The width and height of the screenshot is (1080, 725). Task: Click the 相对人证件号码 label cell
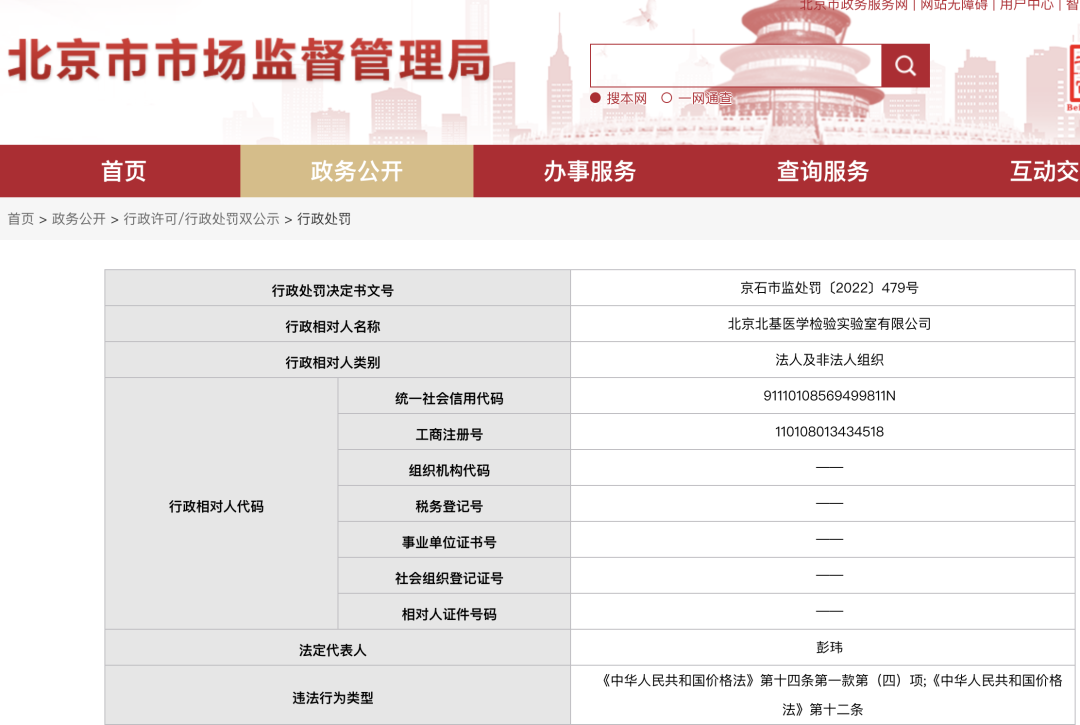(455, 611)
